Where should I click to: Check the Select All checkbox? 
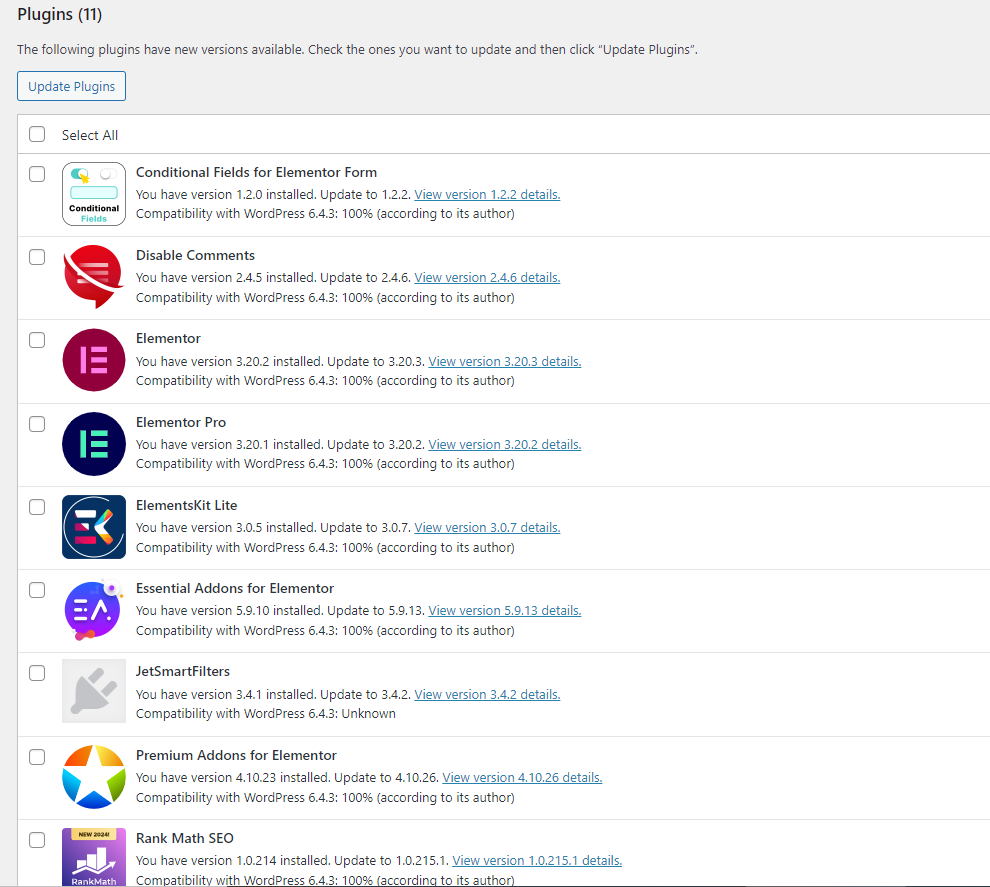[37, 135]
